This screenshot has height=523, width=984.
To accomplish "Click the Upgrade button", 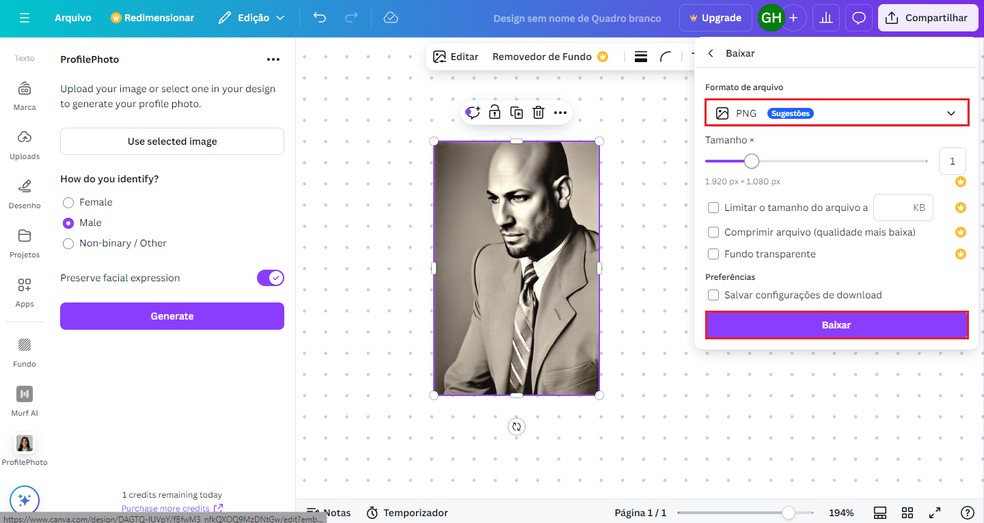I will [x=715, y=18].
